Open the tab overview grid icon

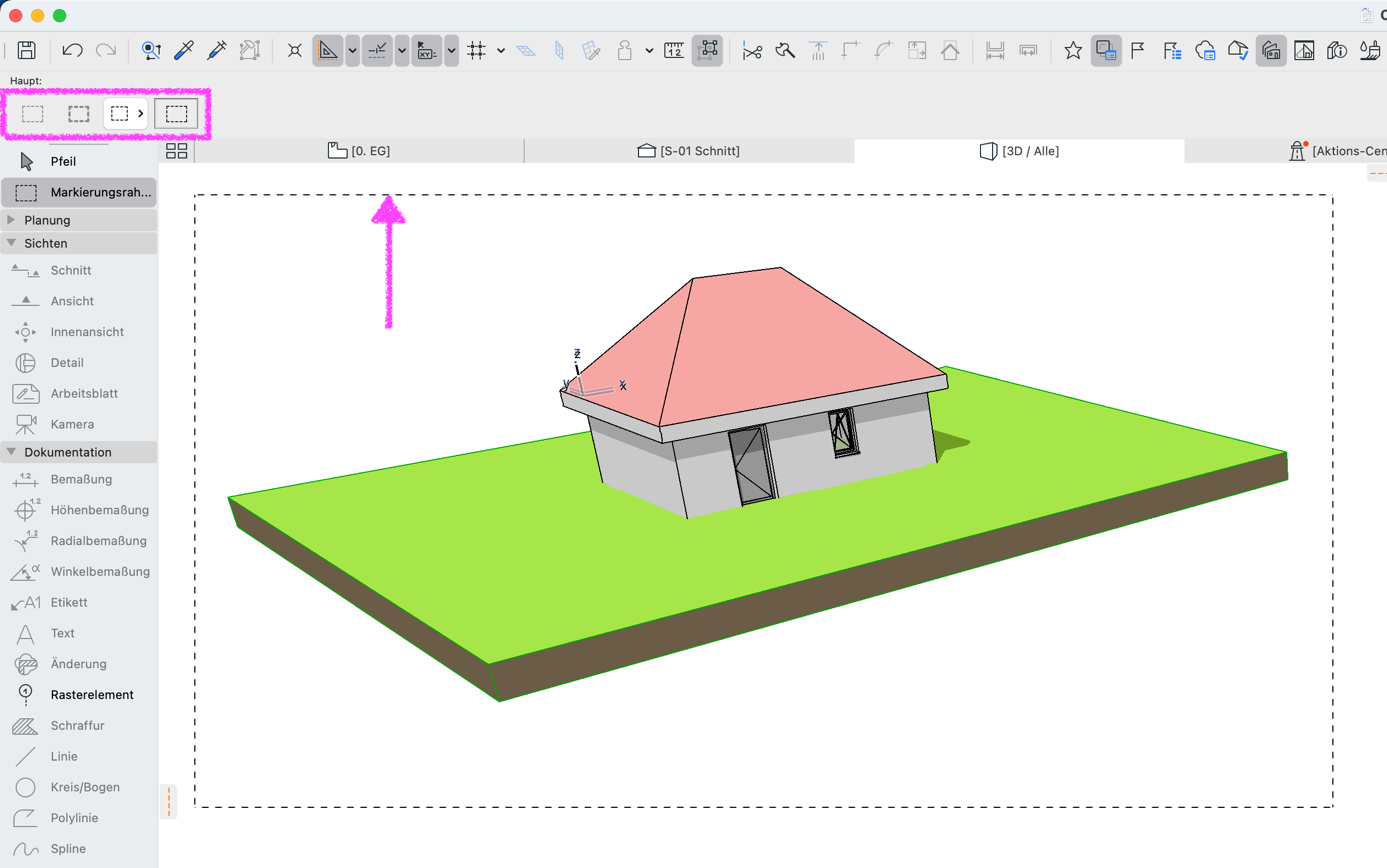[x=177, y=151]
